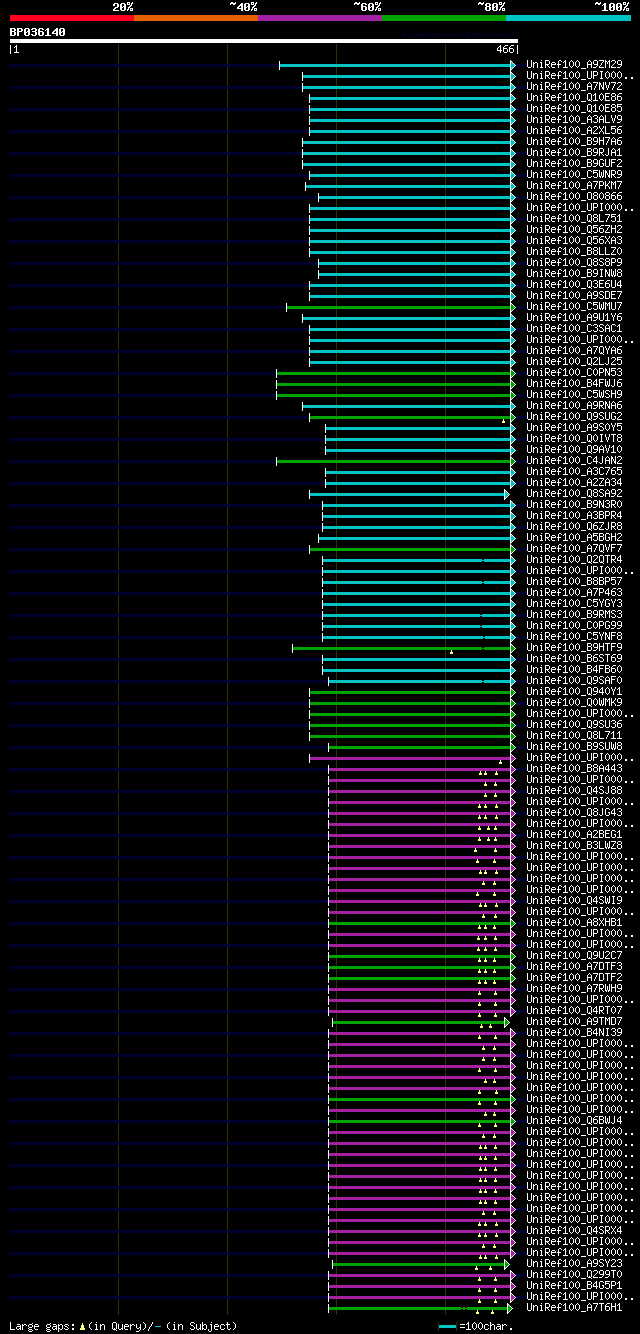
Task: Select label UniRef100_A9SDE7
Action: 574,296
